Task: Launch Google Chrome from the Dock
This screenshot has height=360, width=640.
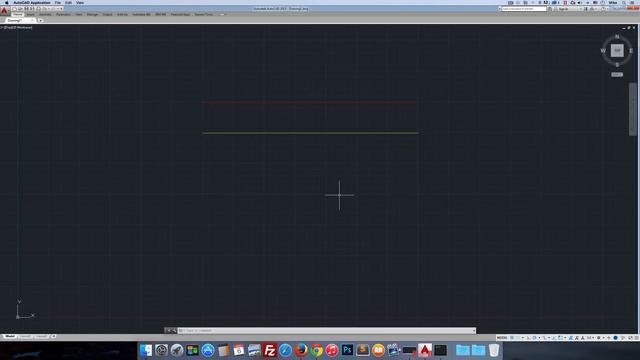Action: (316, 350)
